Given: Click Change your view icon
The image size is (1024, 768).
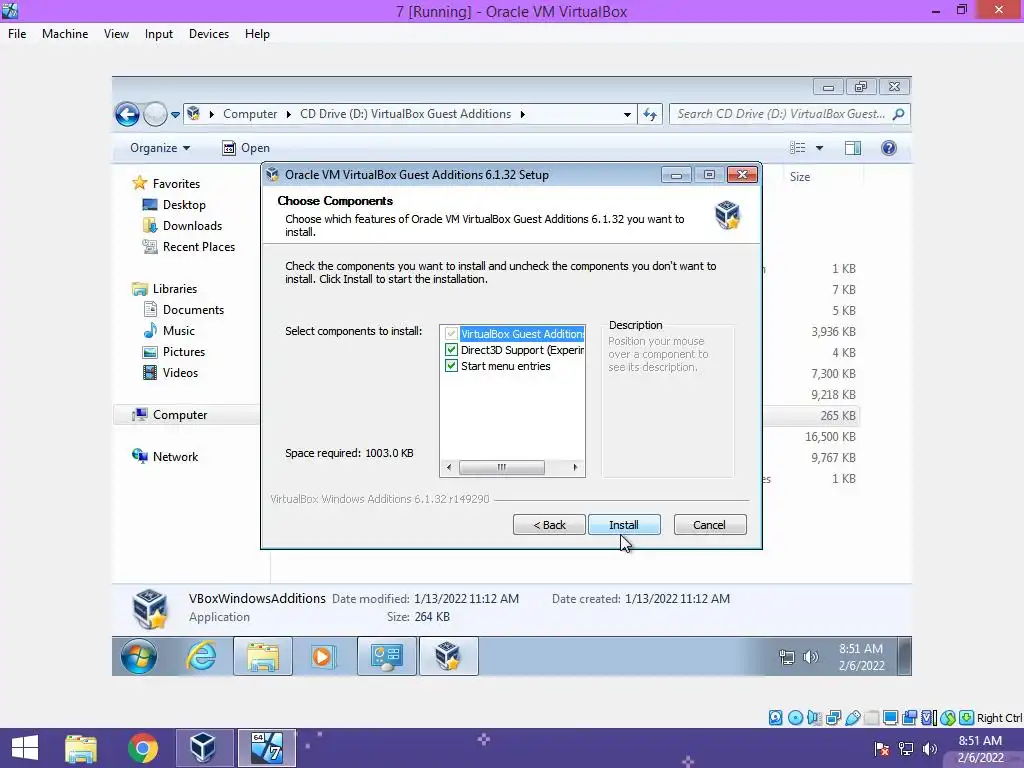Looking at the screenshot, I should tap(797, 148).
